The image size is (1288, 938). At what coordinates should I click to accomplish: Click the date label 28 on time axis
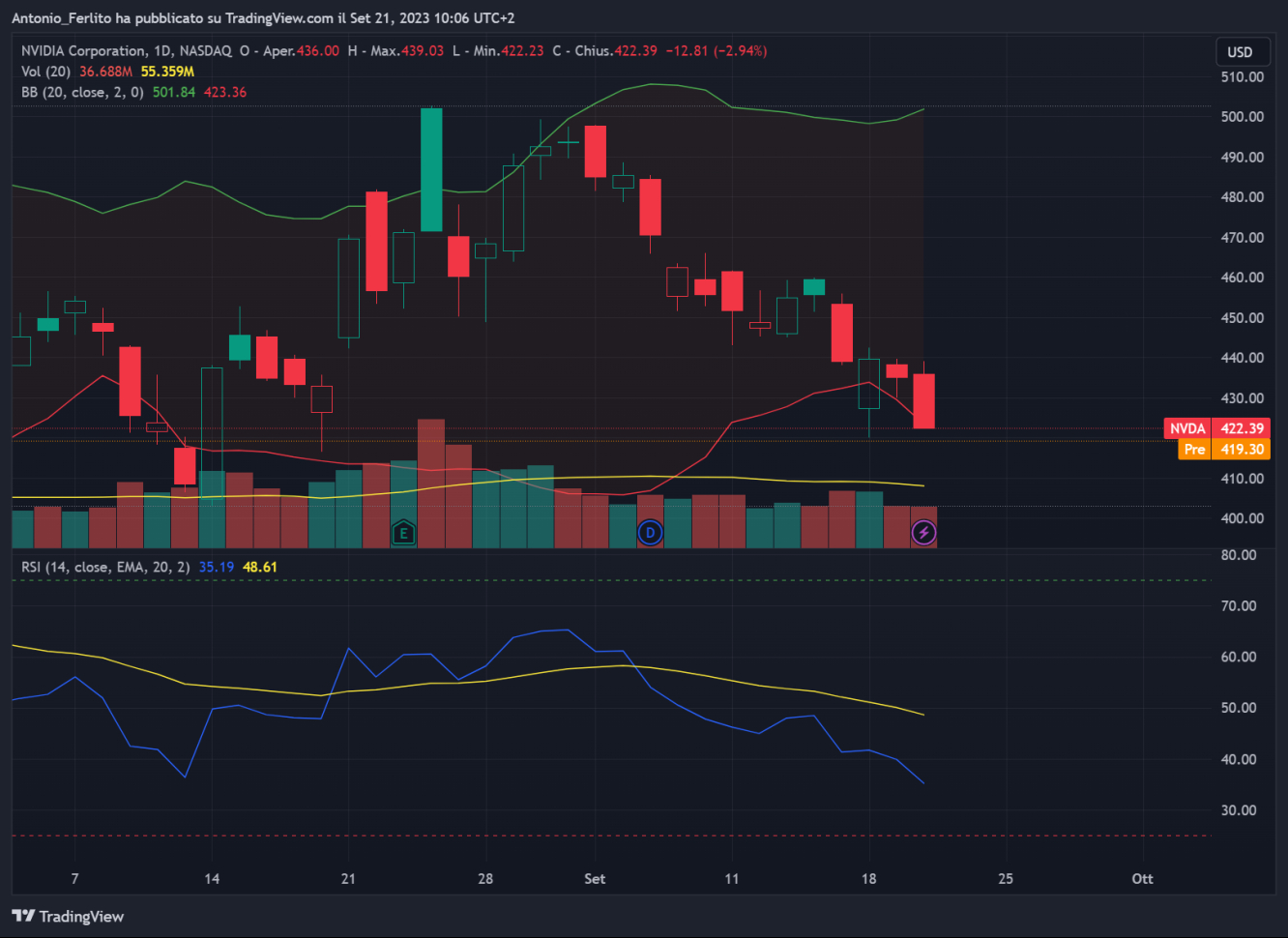(x=485, y=878)
